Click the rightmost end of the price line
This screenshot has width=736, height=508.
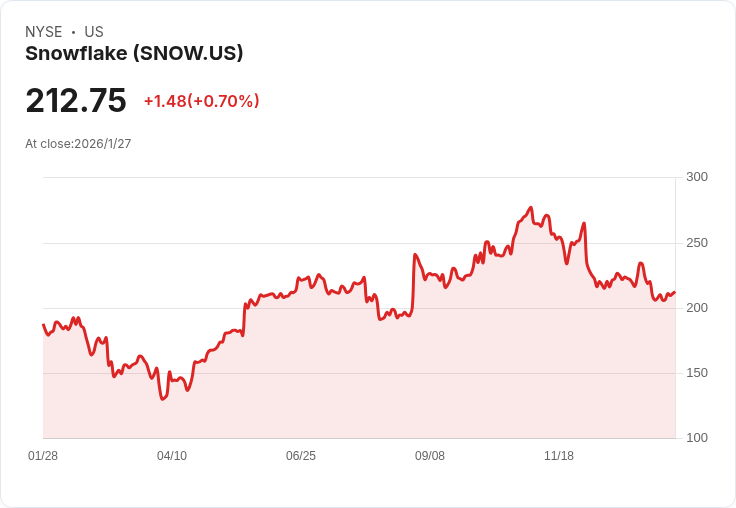(675, 292)
